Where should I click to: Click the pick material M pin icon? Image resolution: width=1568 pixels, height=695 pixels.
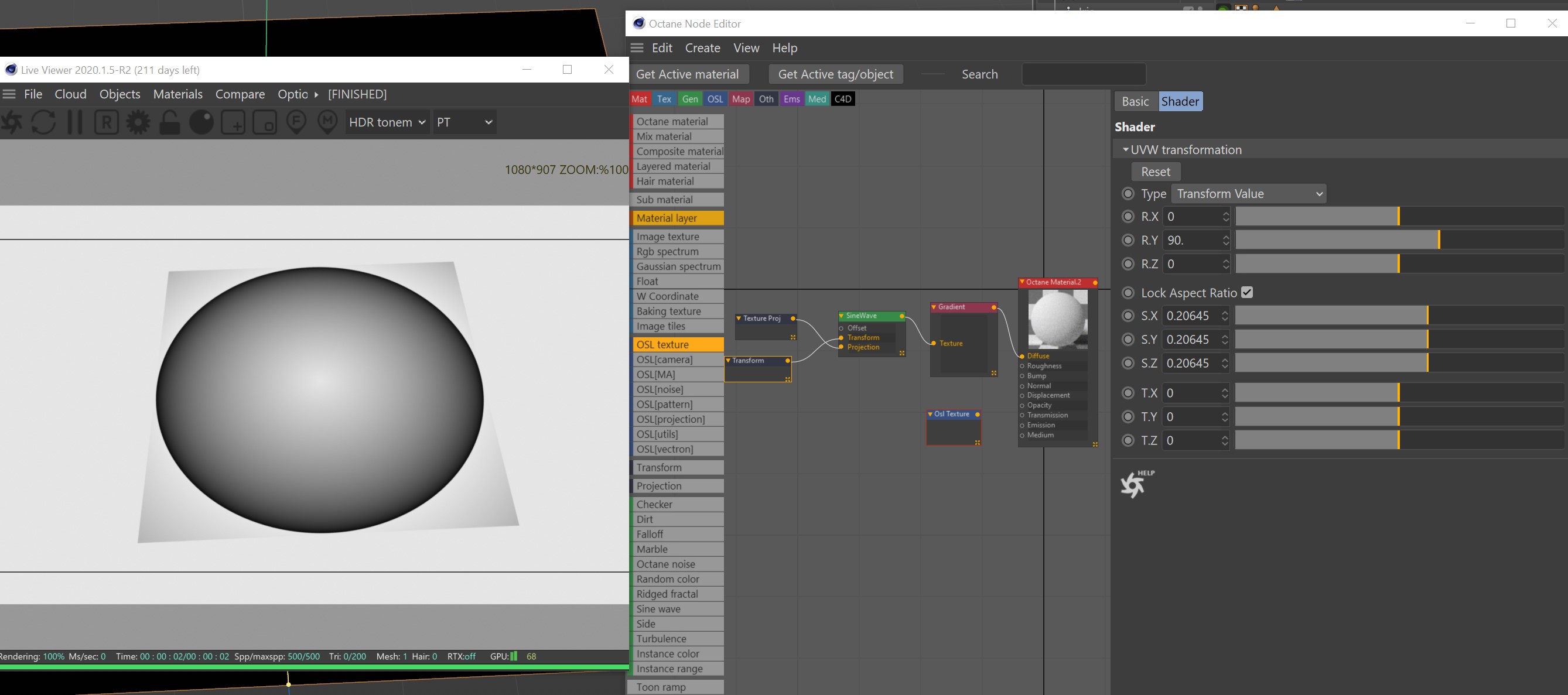pos(327,122)
